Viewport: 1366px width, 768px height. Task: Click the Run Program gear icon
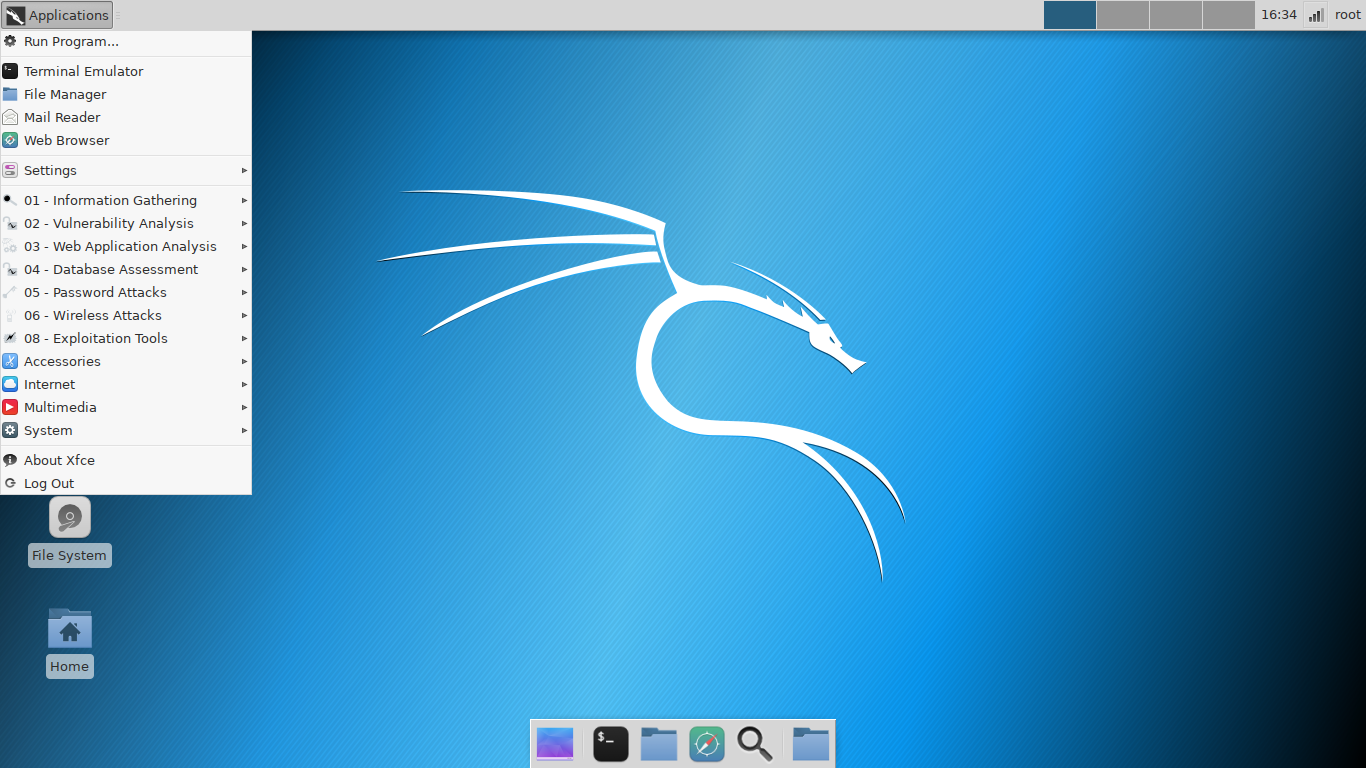pos(10,41)
